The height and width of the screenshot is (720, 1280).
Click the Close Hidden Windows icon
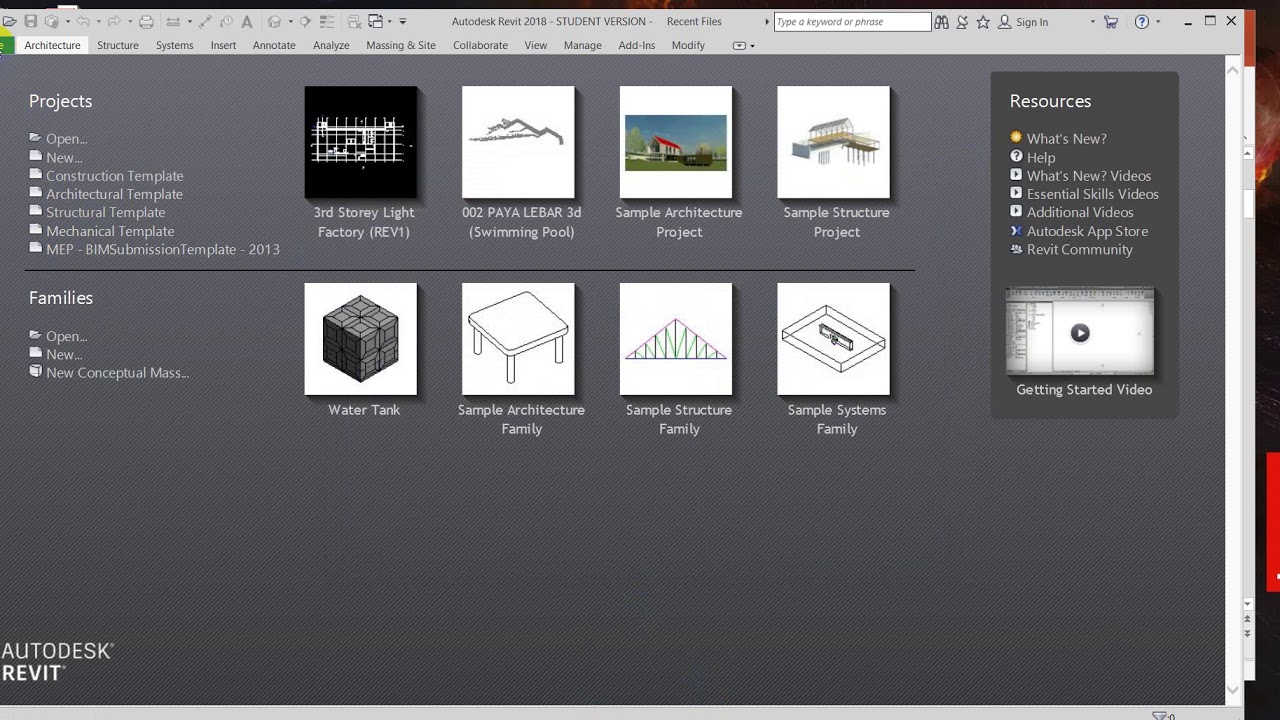(354, 21)
